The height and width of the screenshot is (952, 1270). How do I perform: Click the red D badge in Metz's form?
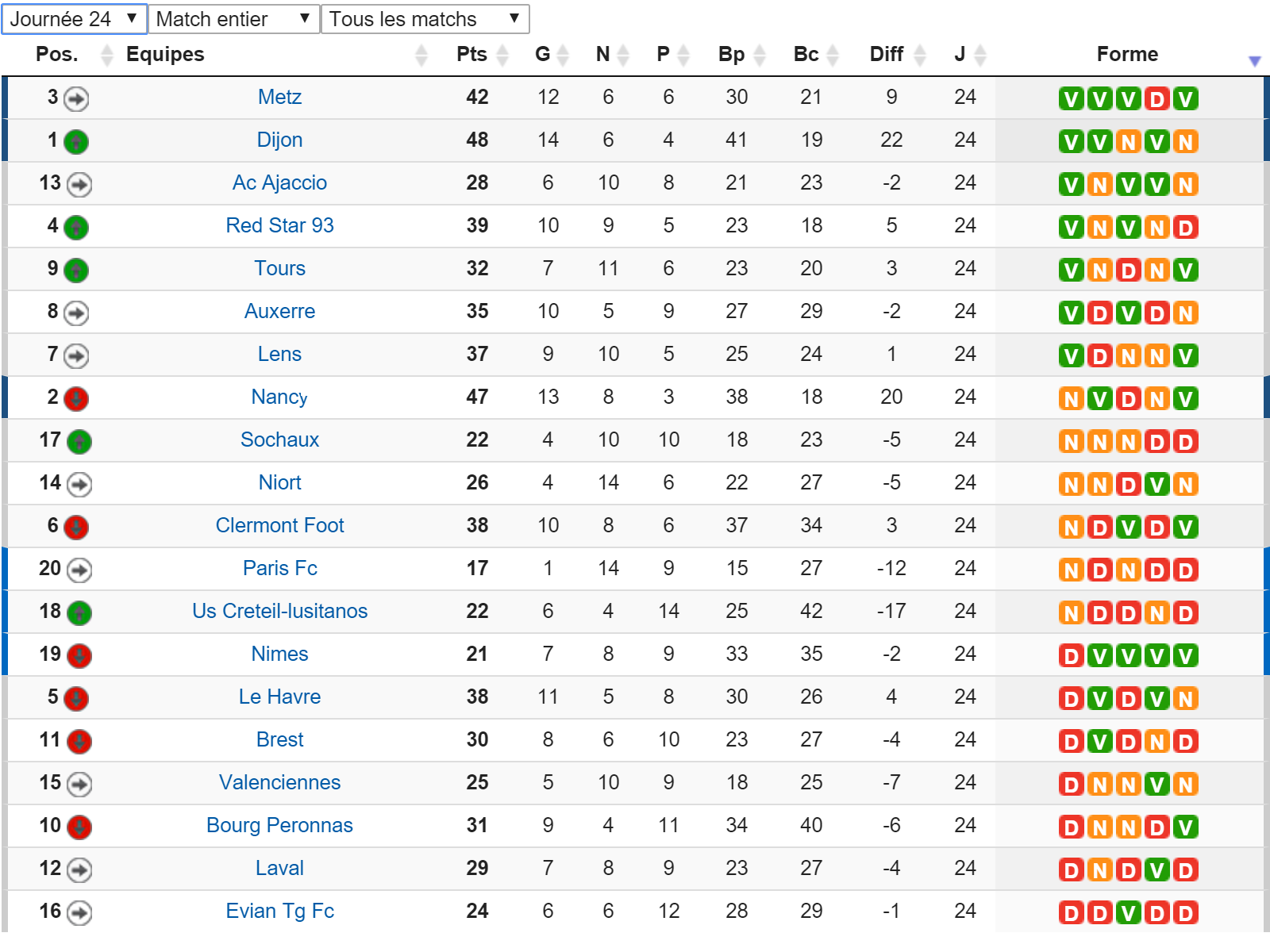pyautogui.click(x=1156, y=99)
